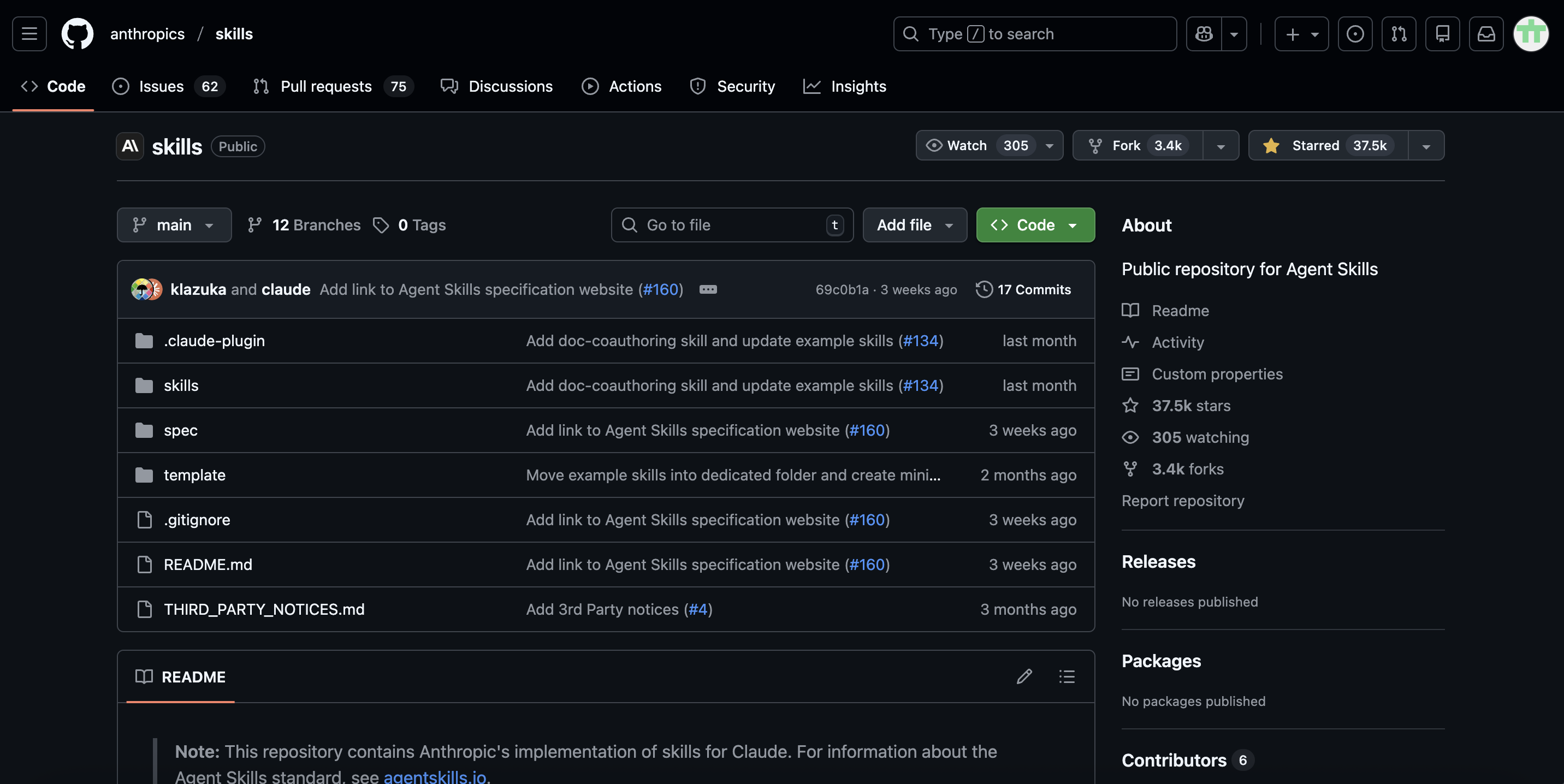This screenshot has height=784, width=1564.
Task: View the 12 Branches list
Action: 304,225
